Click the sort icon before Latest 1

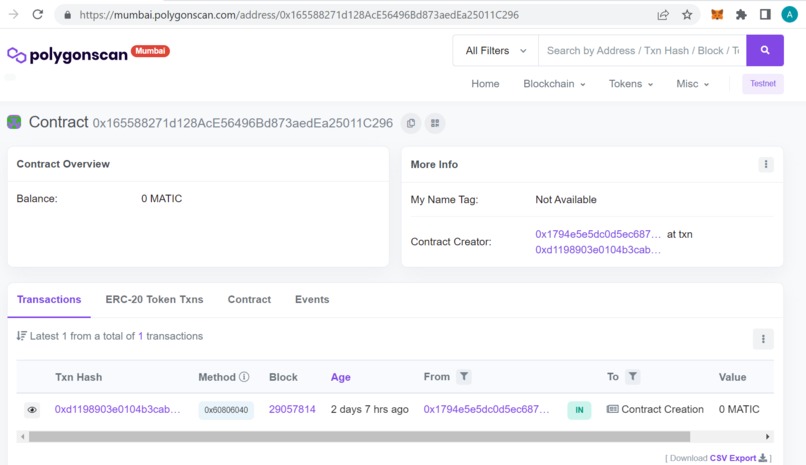click(x=21, y=336)
